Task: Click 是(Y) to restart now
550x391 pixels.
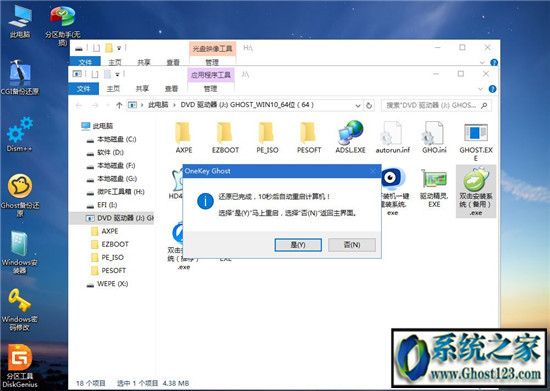Action: tap(298, 245)
